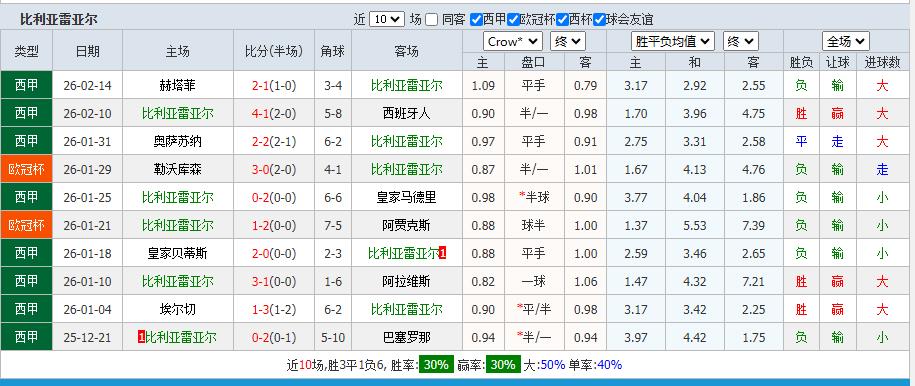
Task: Click the red card marker beside 比利亚雷亚尔 on 26-01-18
Action: 442,253
